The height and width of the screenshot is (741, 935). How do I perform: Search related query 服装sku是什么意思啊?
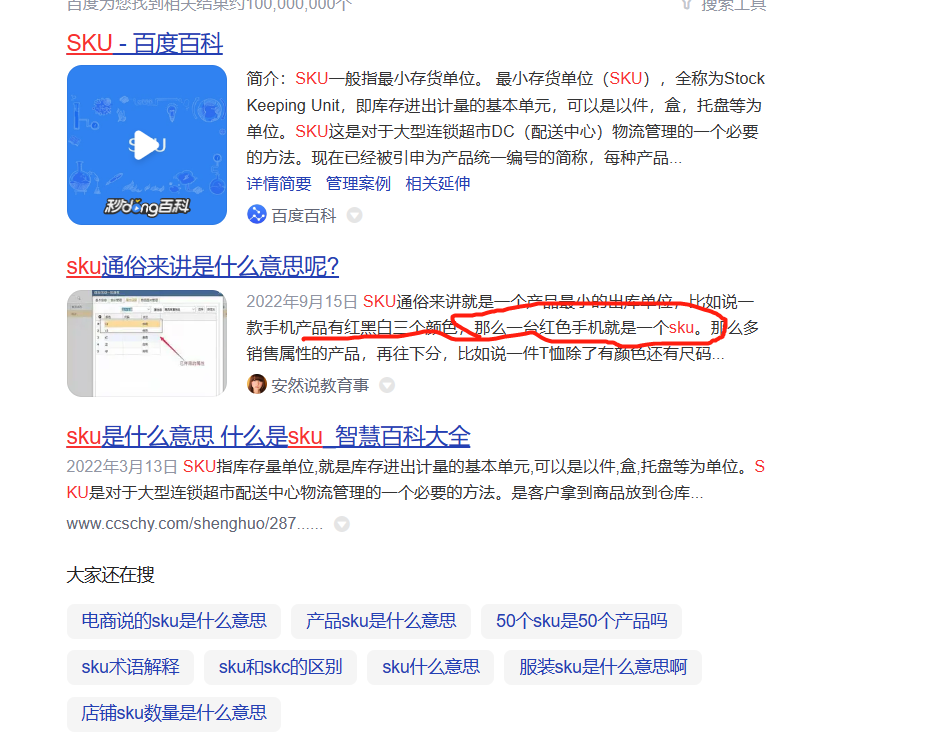pos(603,667)
